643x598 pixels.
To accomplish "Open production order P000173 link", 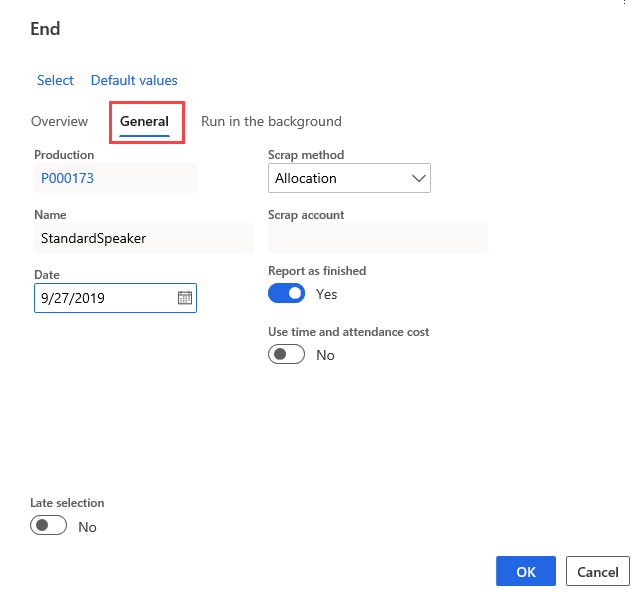I will 68,178.
